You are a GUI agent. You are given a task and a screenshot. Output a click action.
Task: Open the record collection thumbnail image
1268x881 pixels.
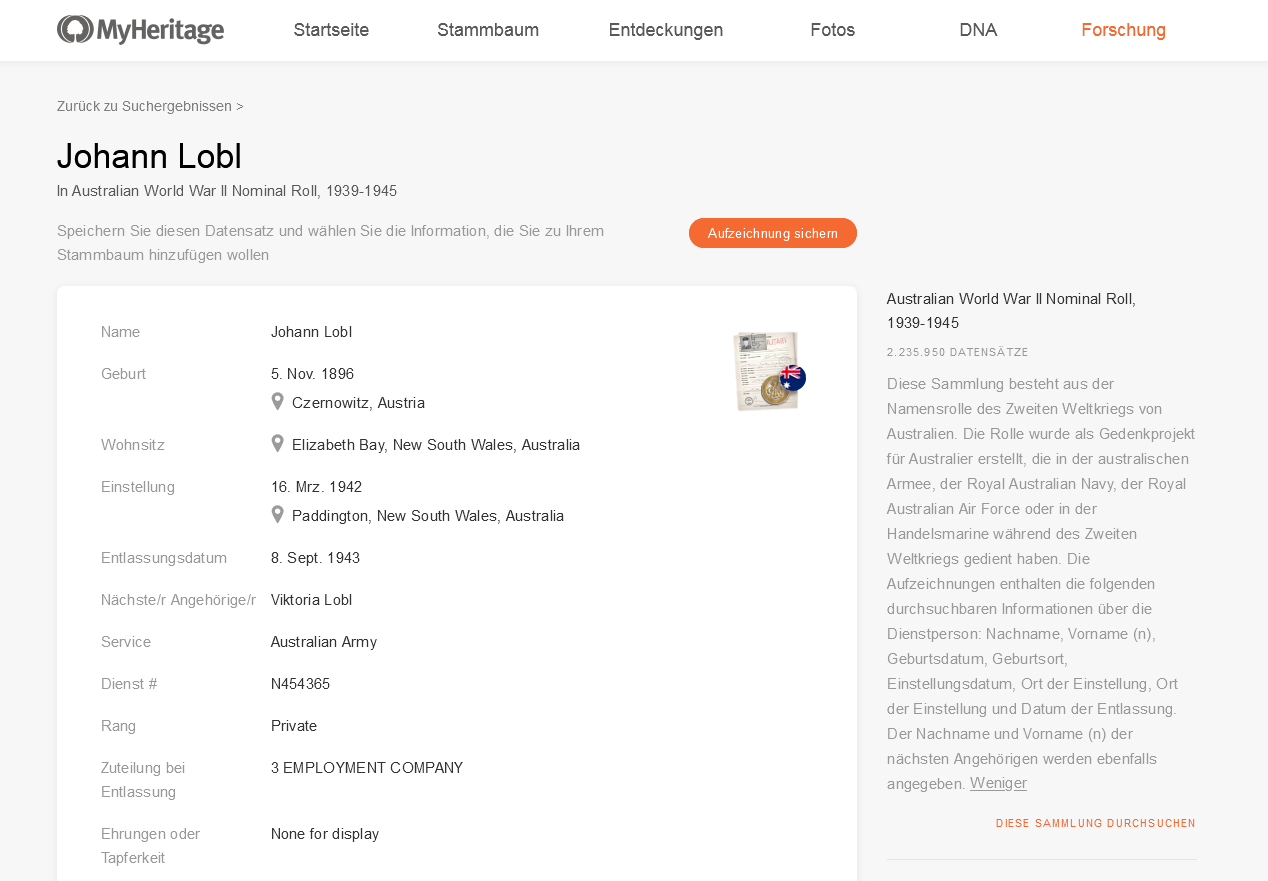(768, 371)
